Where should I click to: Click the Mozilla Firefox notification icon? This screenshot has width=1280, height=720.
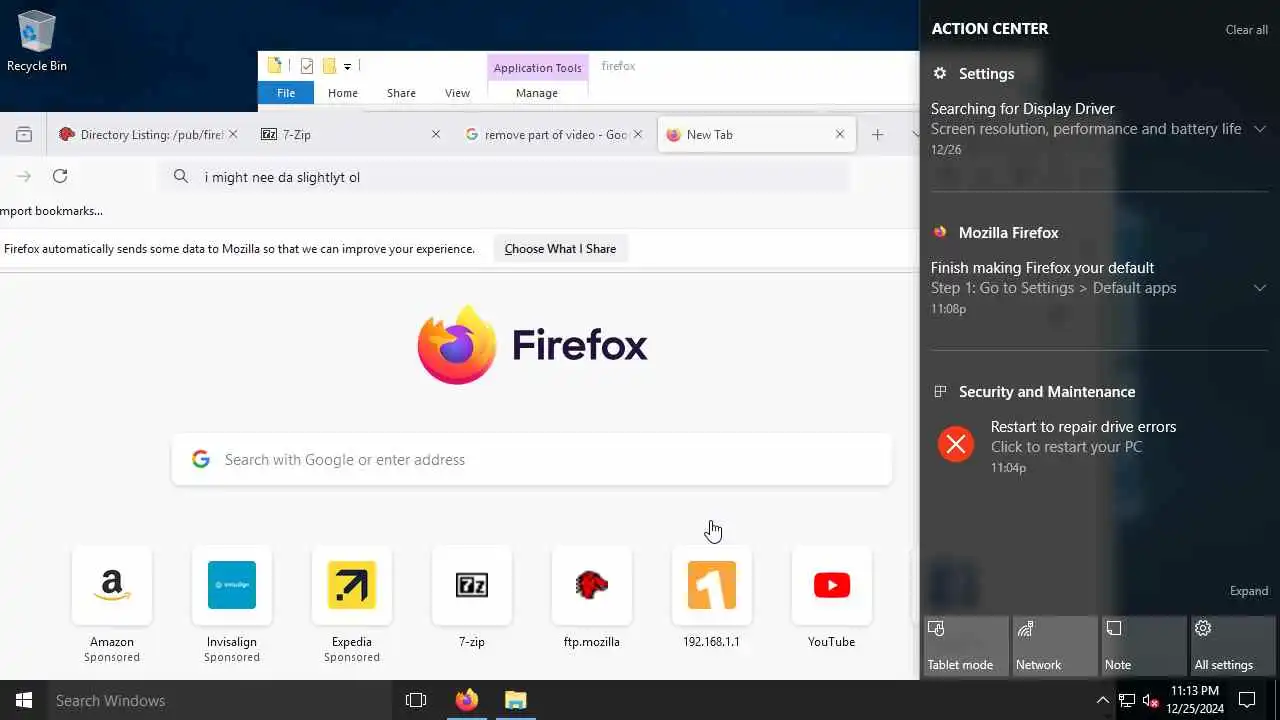point(940,232)
